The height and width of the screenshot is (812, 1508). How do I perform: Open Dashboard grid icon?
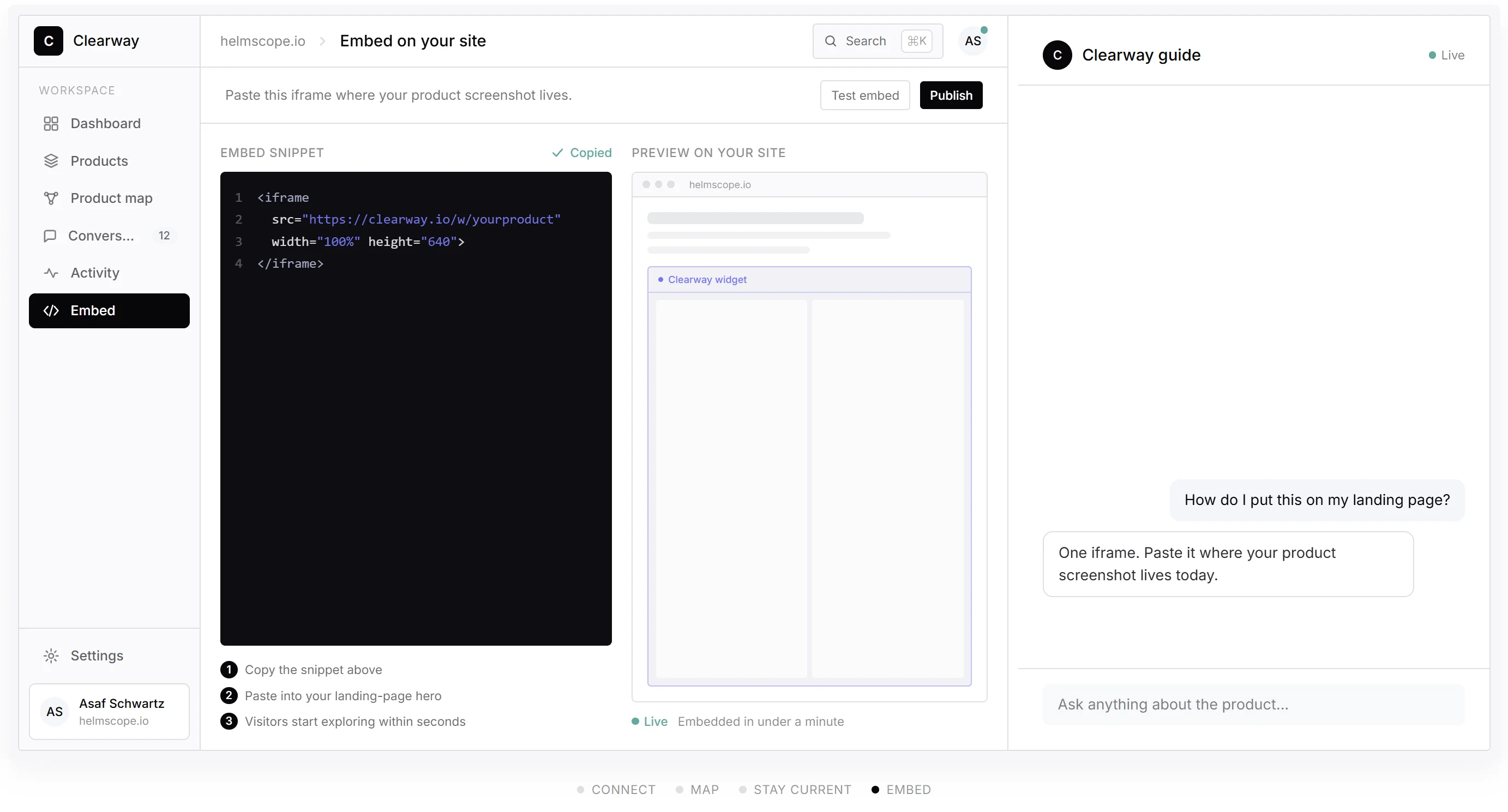click(x=51, y=124)
